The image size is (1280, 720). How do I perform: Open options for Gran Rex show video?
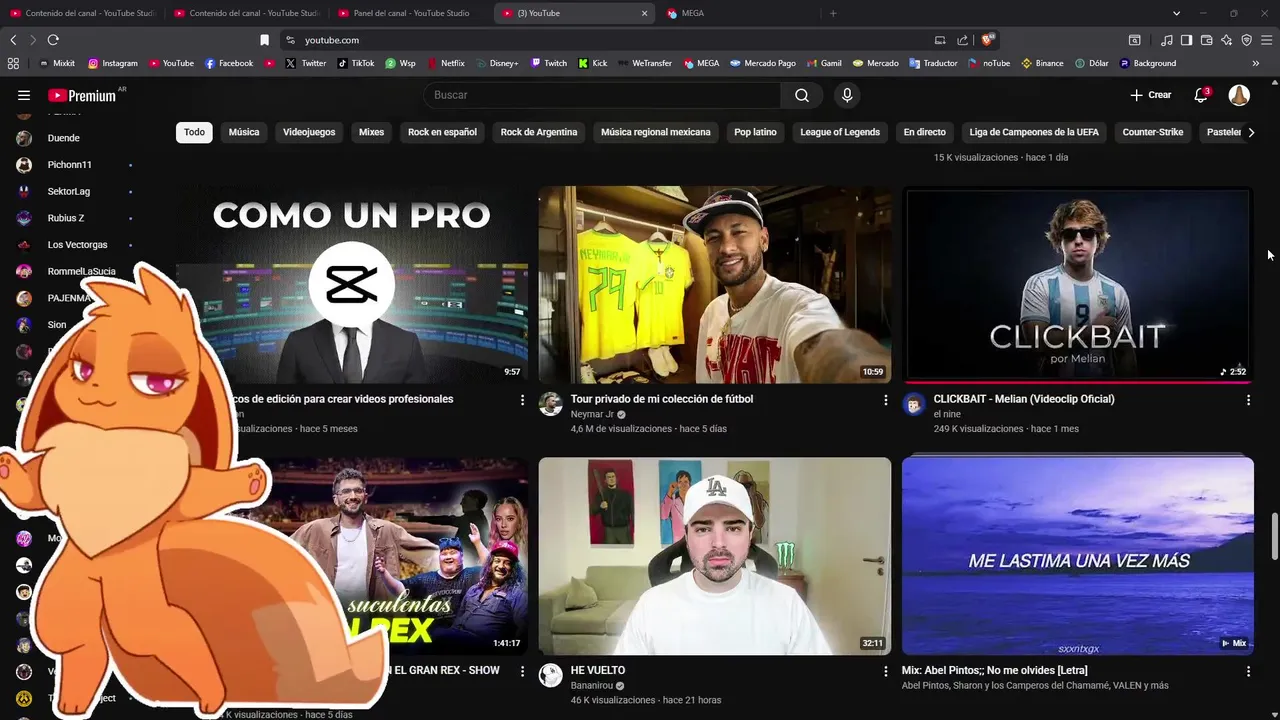[x=522, y=672]
